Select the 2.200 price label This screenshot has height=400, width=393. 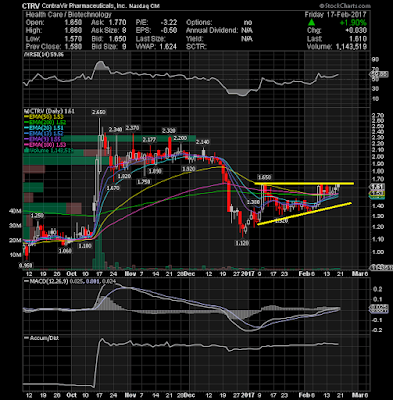point(180,138)
